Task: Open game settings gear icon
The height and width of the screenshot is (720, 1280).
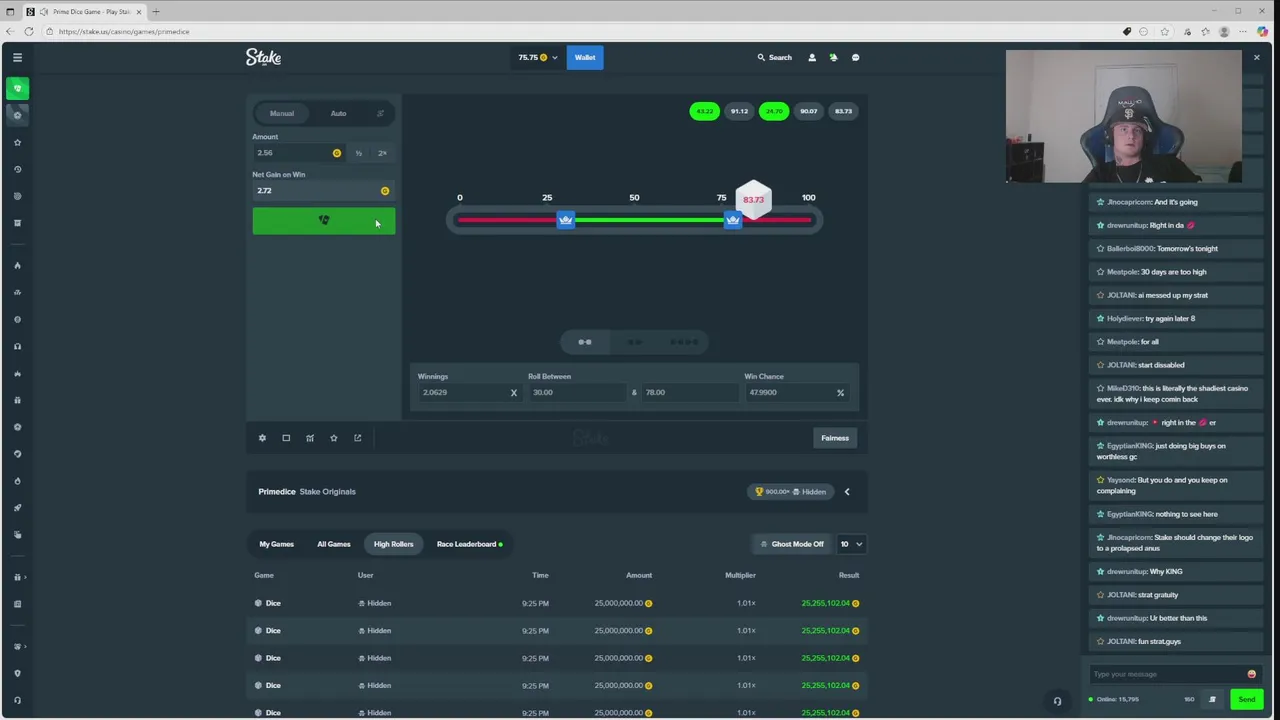Action: 262,438
